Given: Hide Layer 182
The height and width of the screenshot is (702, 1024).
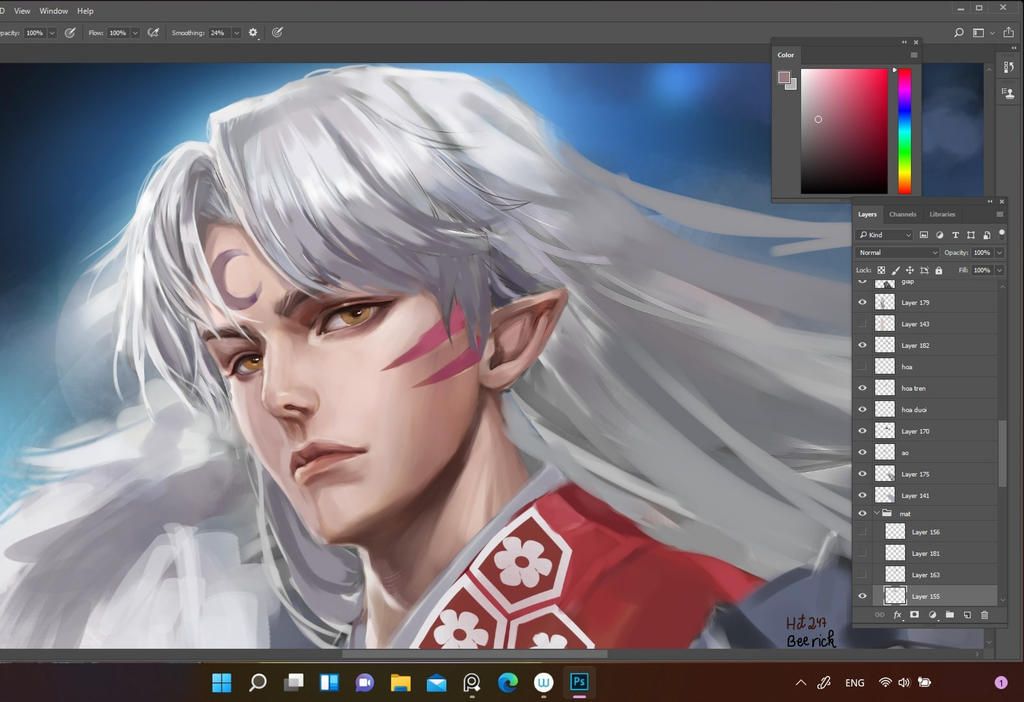Looking at the screenshot, I should click(862, 345).
